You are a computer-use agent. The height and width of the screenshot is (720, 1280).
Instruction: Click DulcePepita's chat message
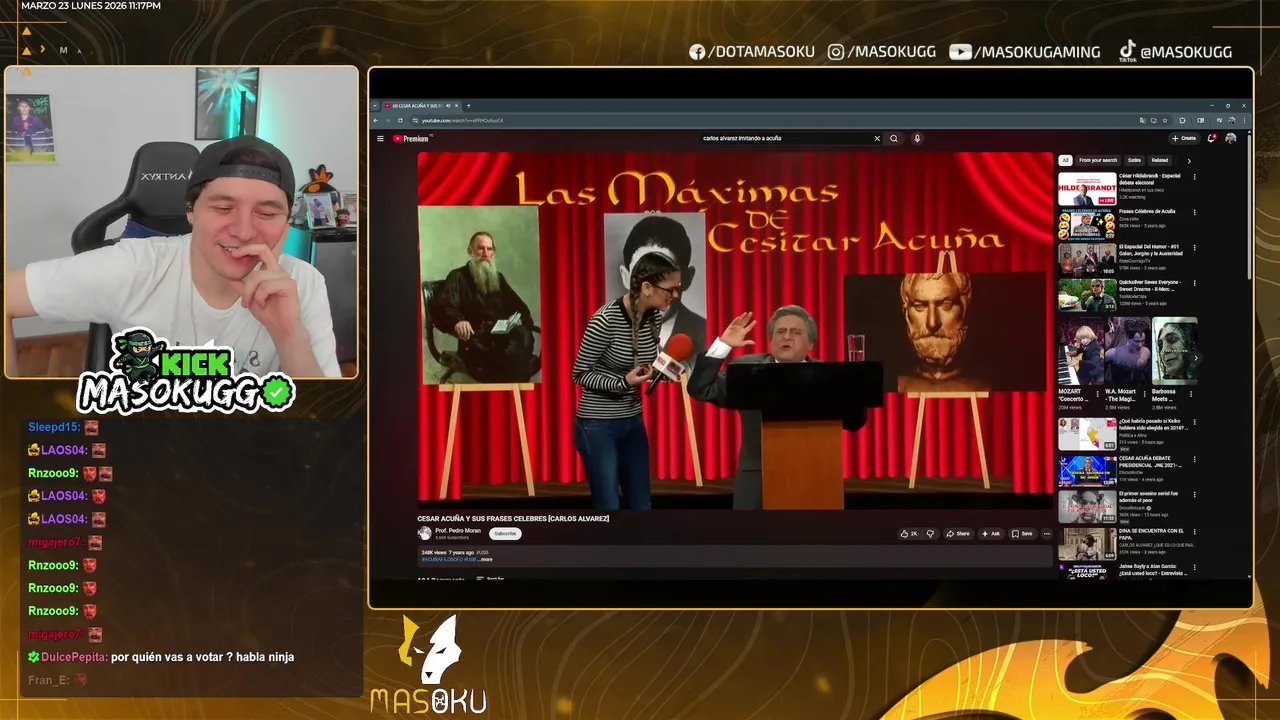[161, 657]
